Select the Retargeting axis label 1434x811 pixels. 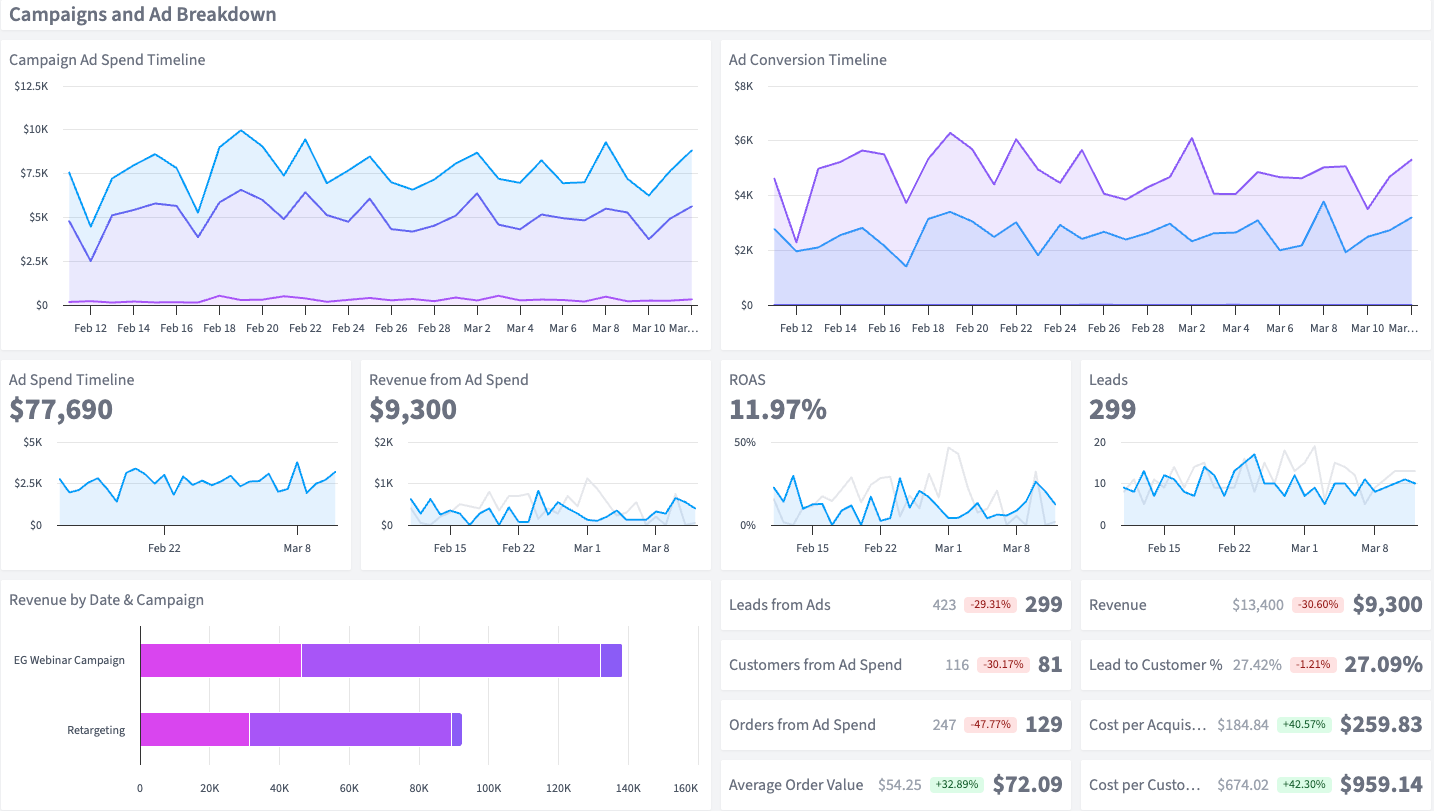[x=96, y=730]
